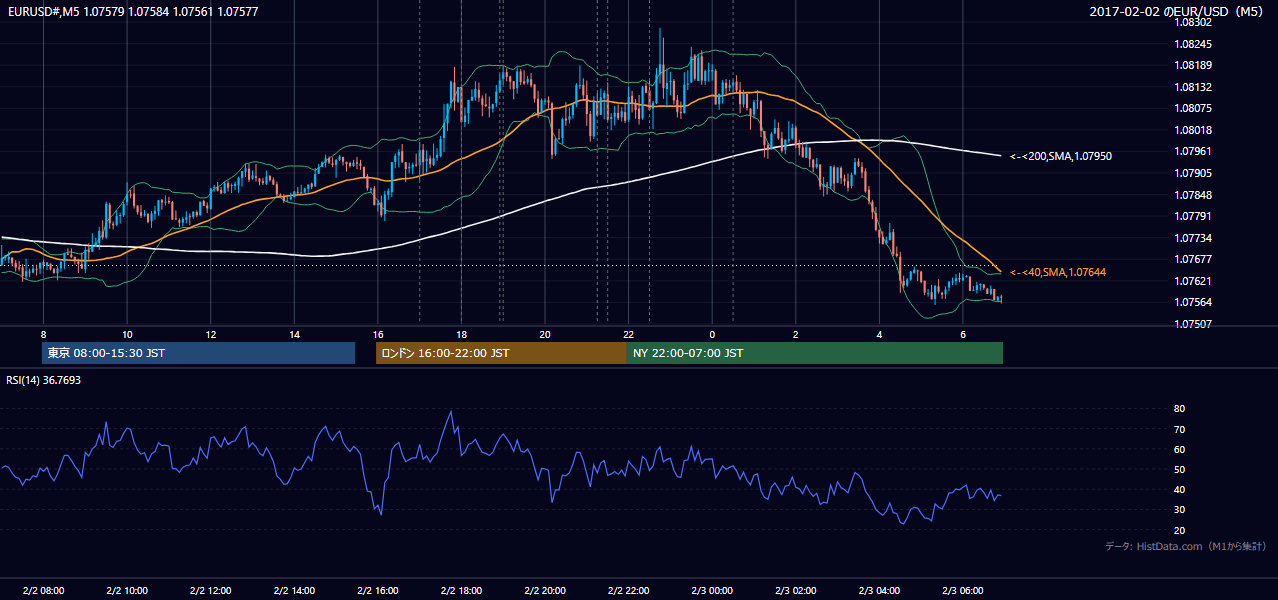
Task: Click the price axis value 1.07507
Action: 1192,324
